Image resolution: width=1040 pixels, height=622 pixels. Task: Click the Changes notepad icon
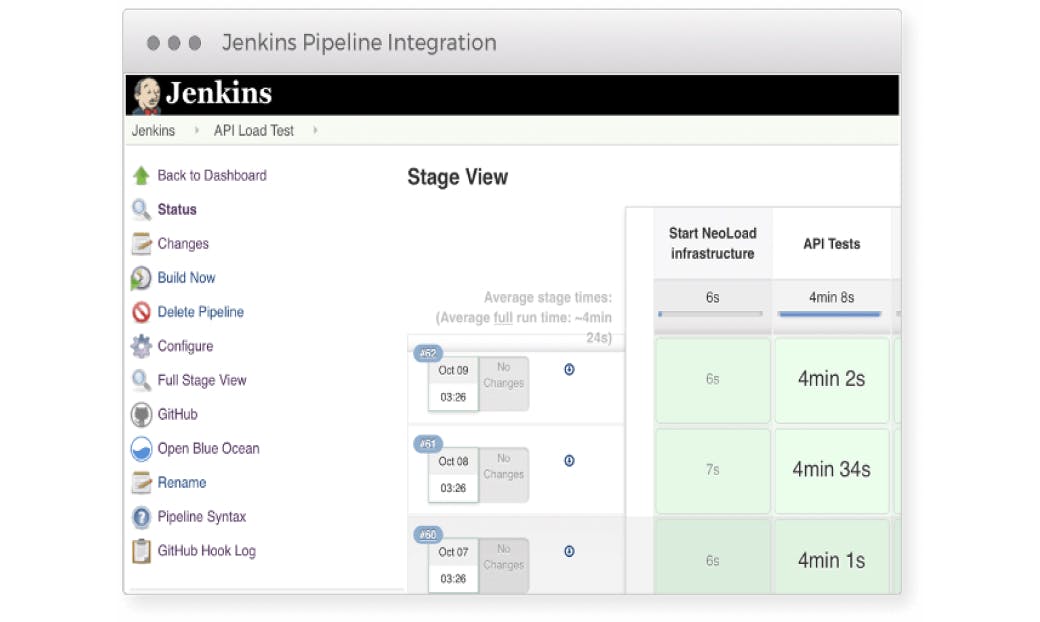(141, 244)
